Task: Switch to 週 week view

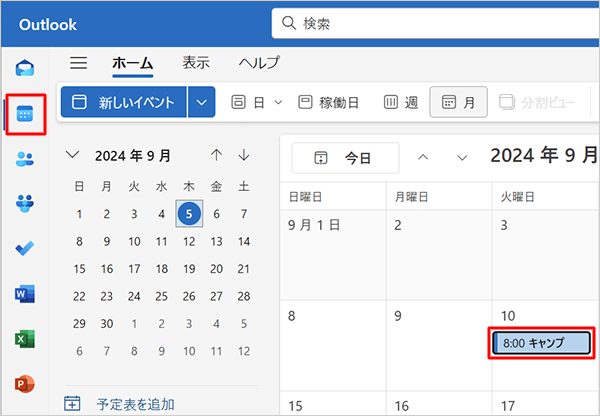Action: click(x=401, y=102)
